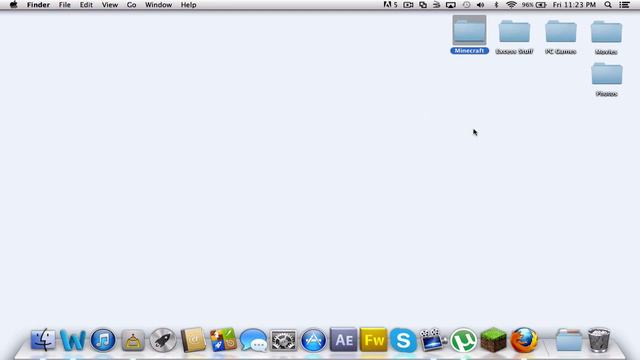Open the Window menu

pyautogui.click(x=158, y=5)
